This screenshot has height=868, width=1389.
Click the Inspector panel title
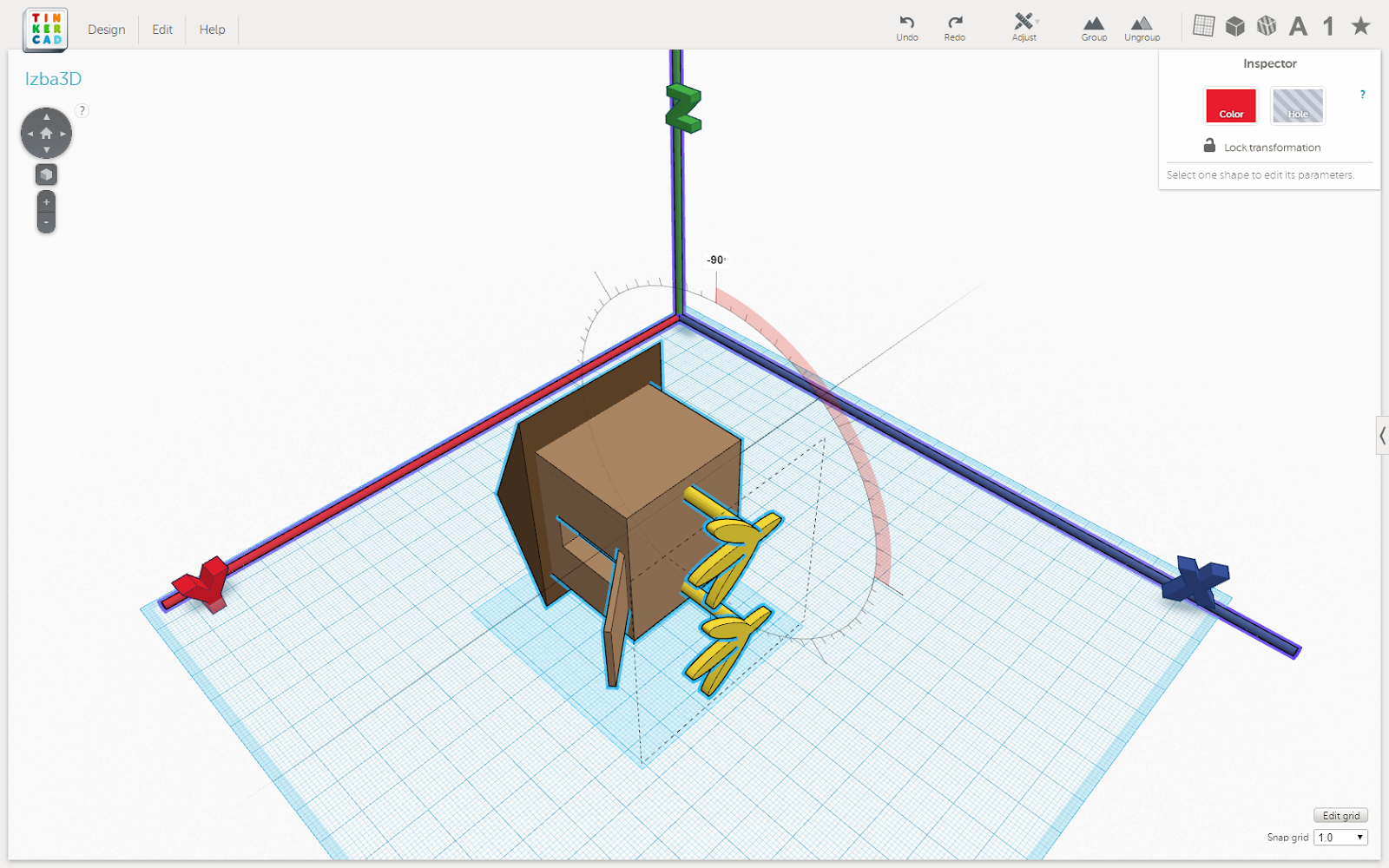tap(1269, 63)
